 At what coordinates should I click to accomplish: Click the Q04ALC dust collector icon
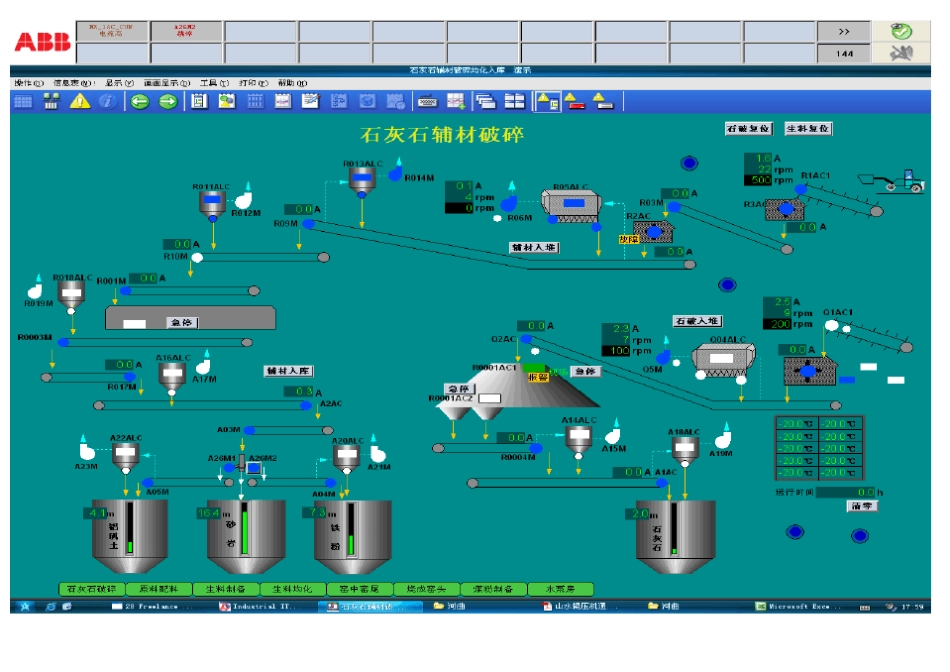pyautogui.click(x=724, y=361)
